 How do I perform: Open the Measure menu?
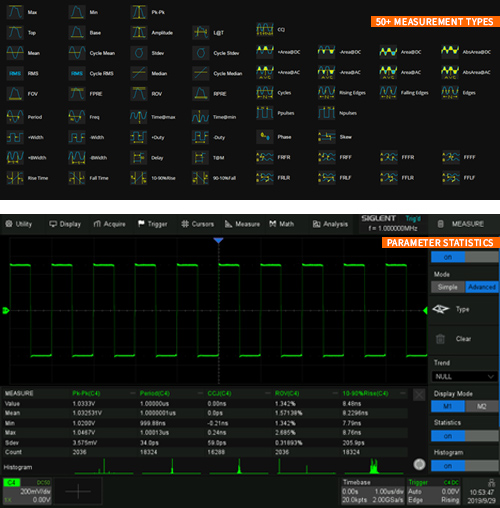(242, 224)
